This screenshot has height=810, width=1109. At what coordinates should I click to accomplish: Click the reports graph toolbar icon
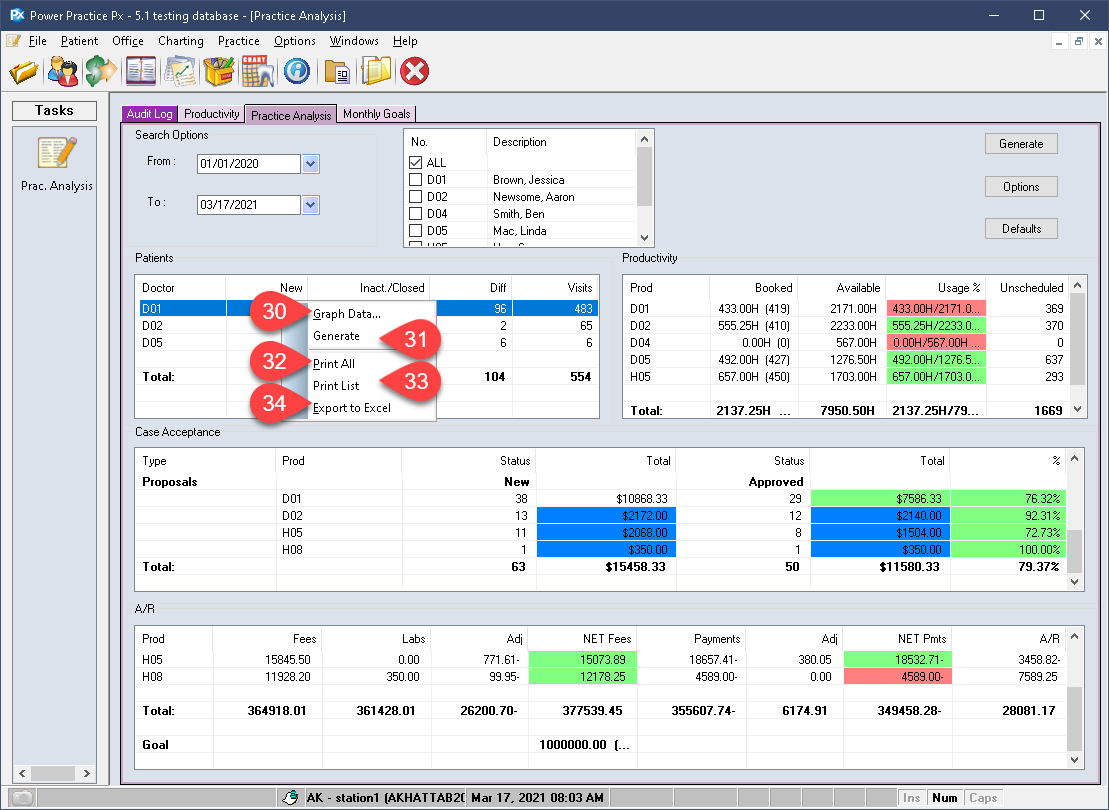(180, 71)
